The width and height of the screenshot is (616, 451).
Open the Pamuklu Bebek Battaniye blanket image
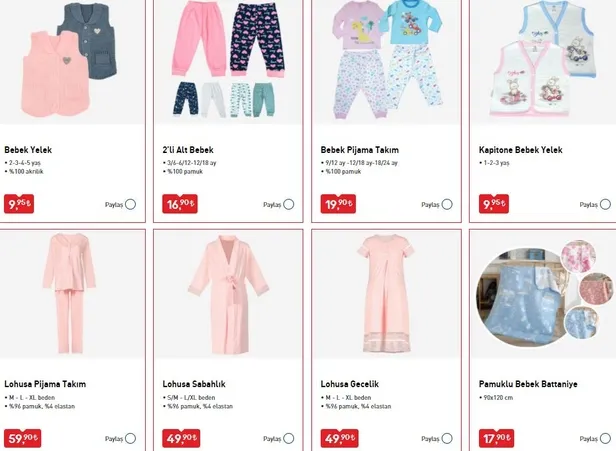(x=544, y=295)
